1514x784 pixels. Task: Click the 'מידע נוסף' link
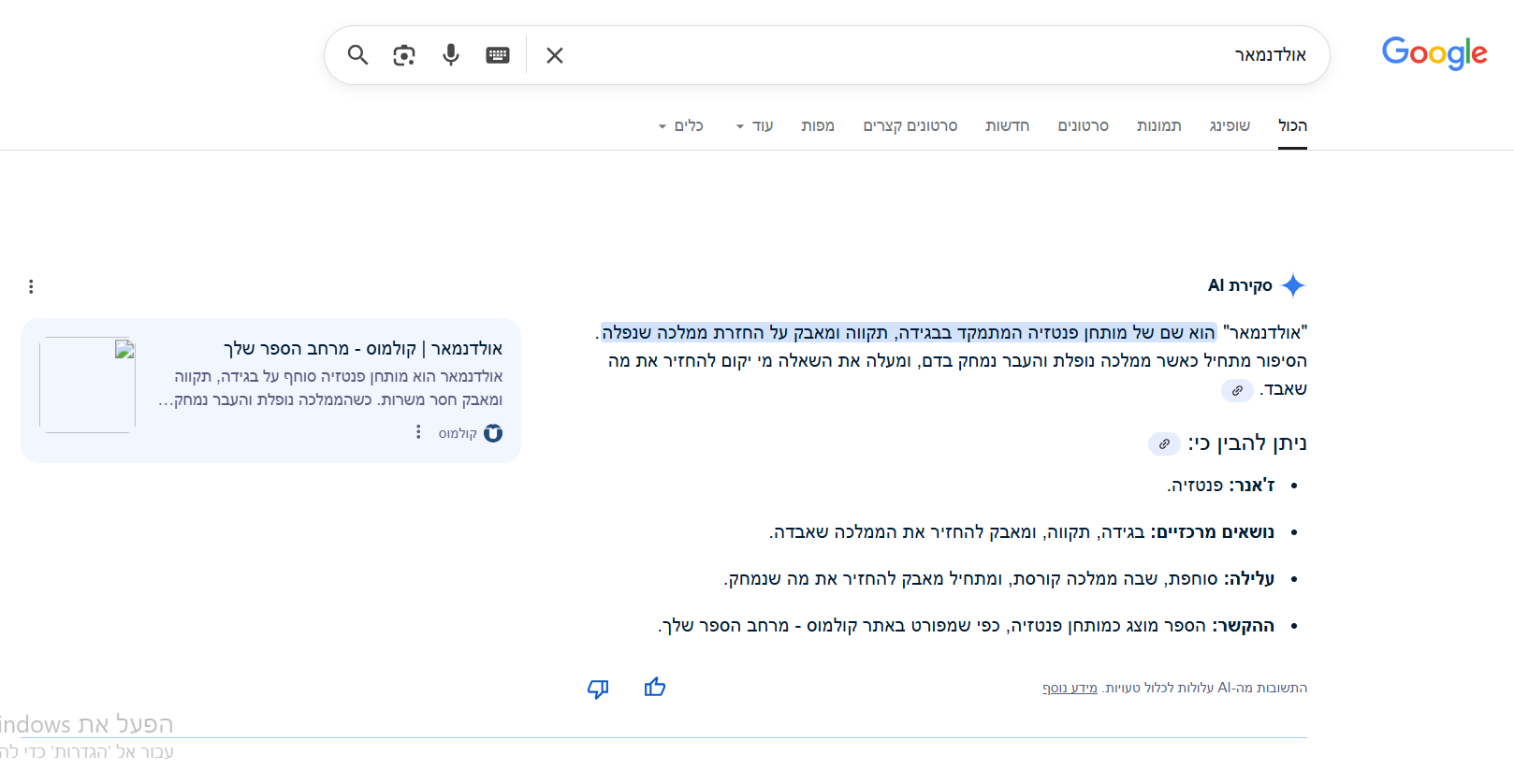tap(1070, 688)
